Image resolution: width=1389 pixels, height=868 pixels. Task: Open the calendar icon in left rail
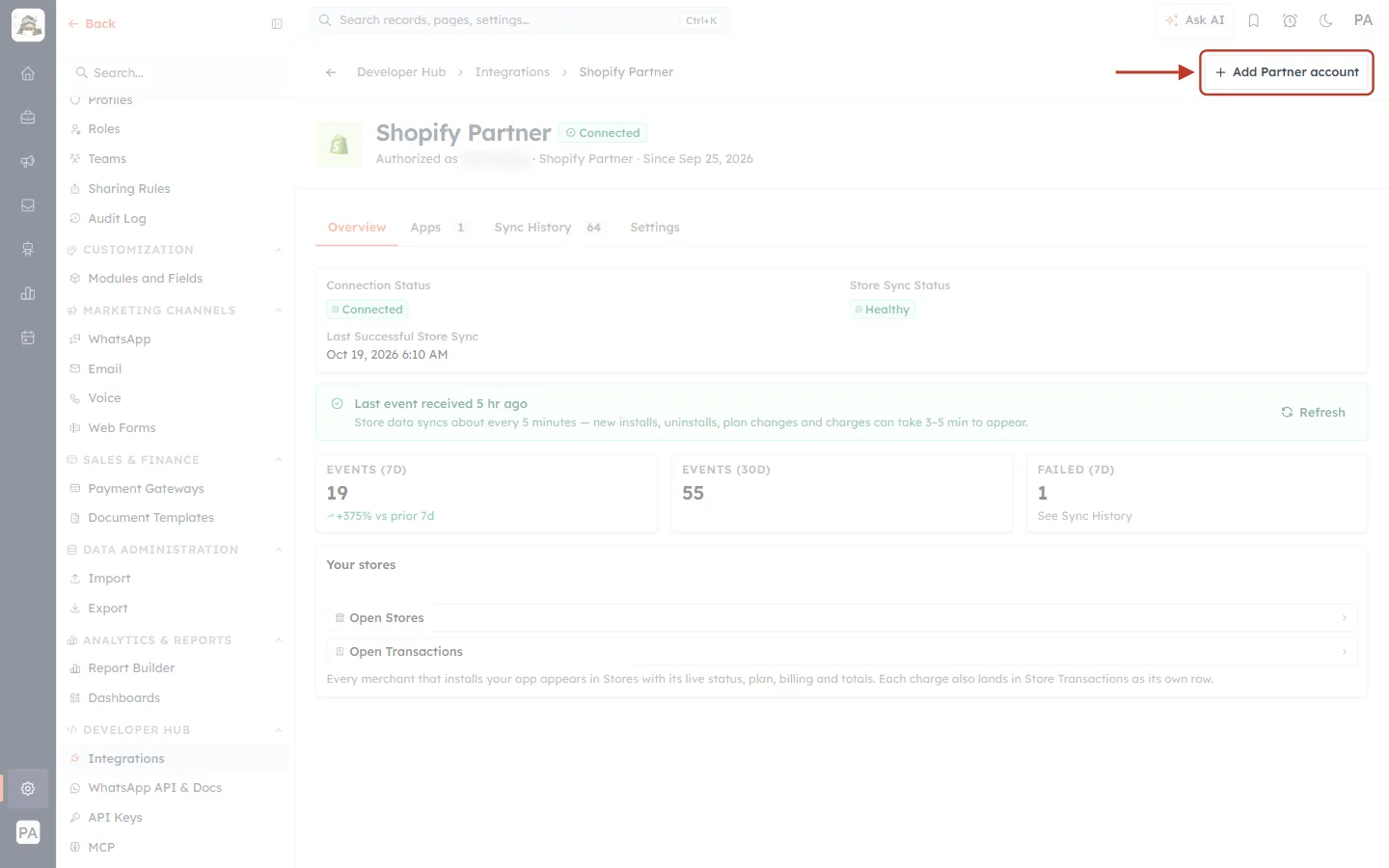[x=28, y=338]
